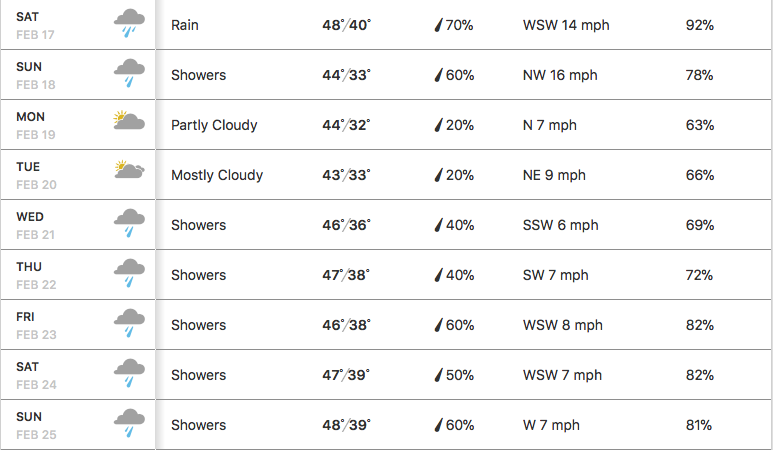Click the 48°/39° temperature for Feb 25
Screen dimensions: 773x450
click(x=346, y=425)
